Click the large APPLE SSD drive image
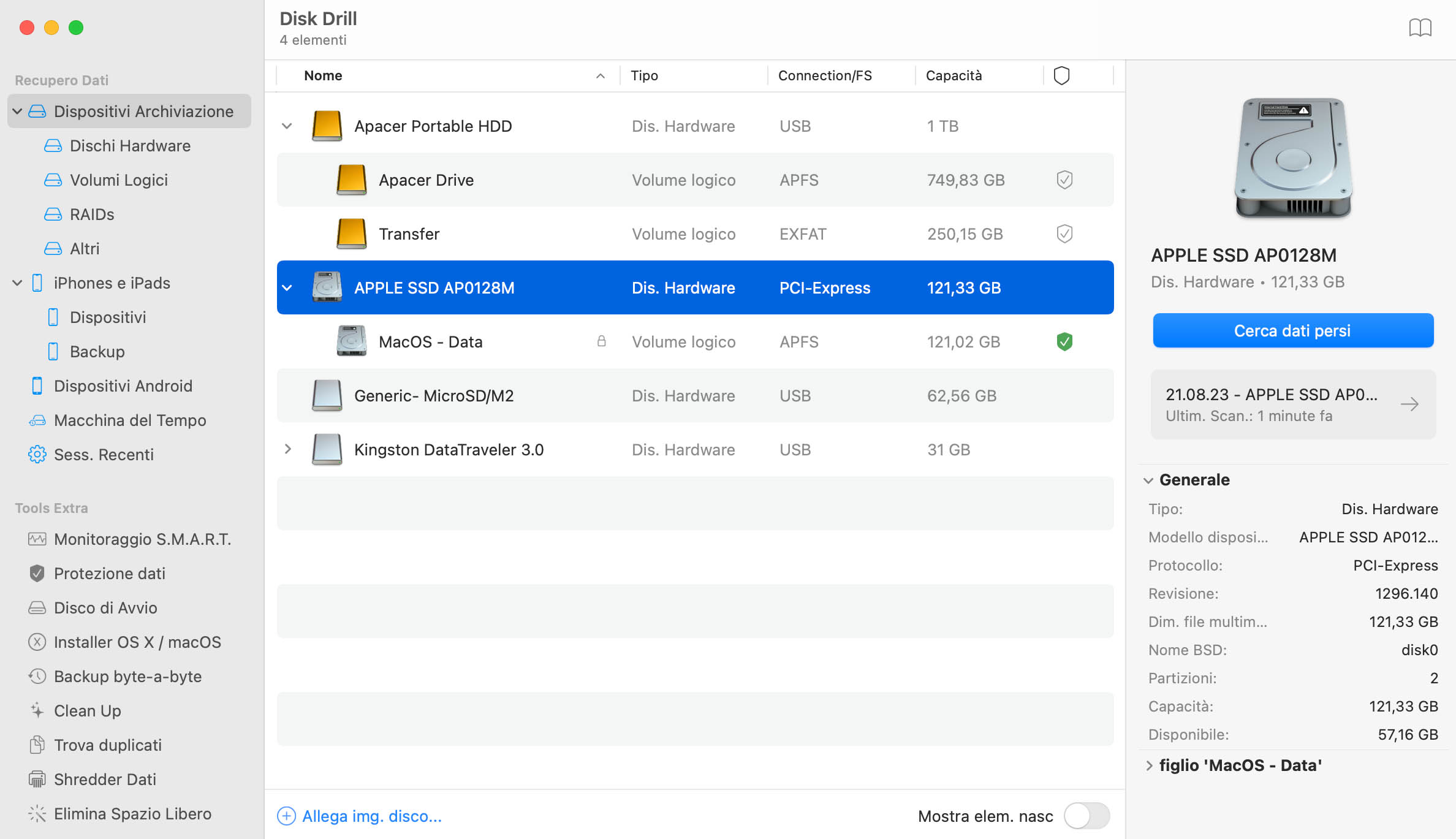1456x839 pixels. coord(1293,158)
